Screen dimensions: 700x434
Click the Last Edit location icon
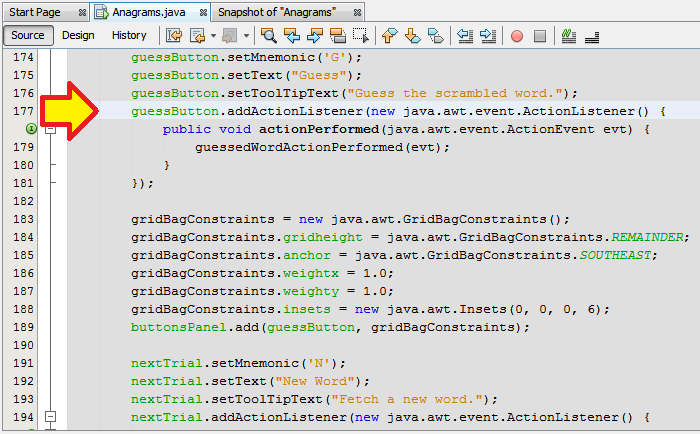pyautogui.click(x=174, y=35)
